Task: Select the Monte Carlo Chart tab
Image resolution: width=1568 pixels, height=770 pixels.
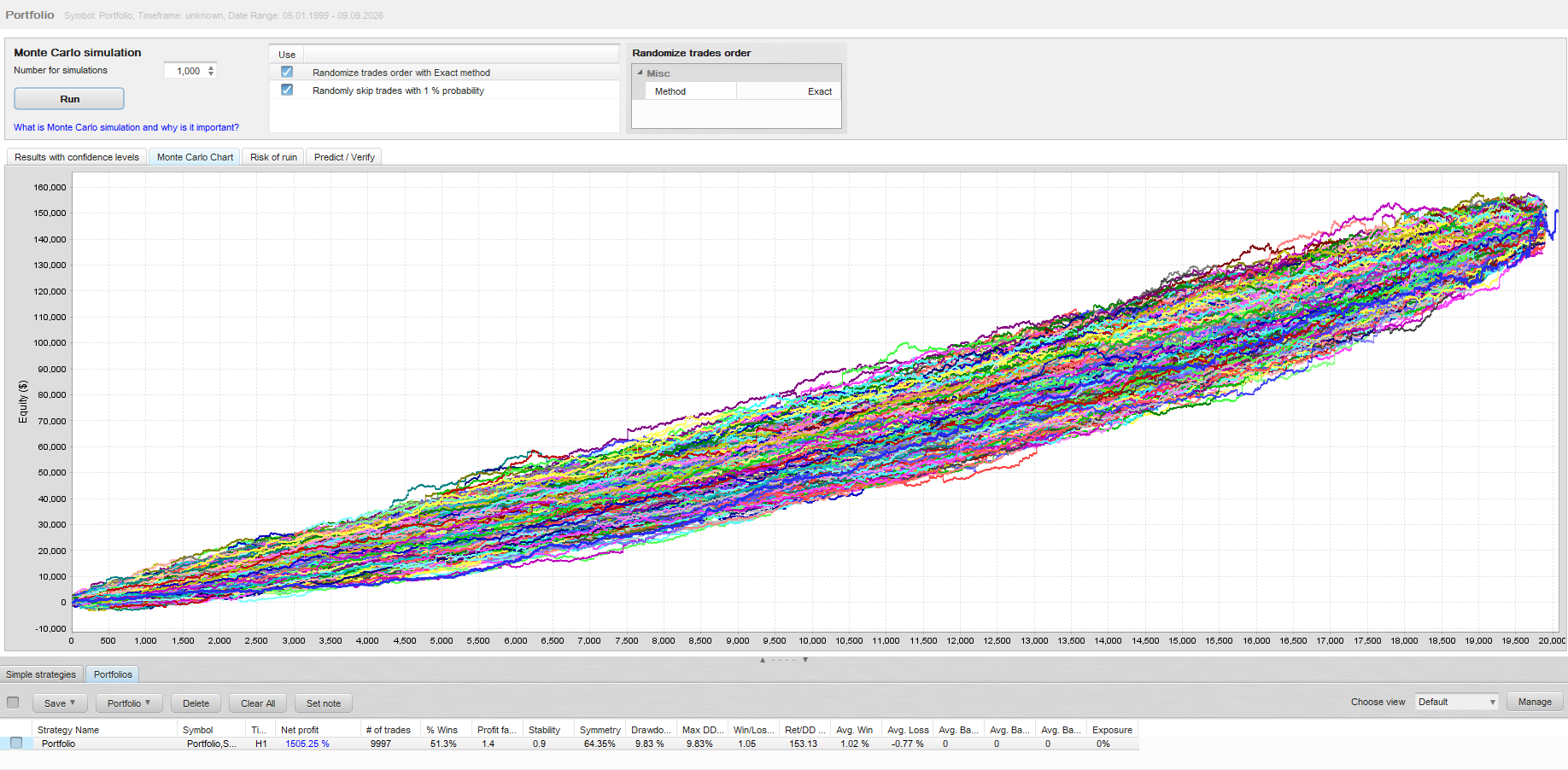Action: [195, 157]
